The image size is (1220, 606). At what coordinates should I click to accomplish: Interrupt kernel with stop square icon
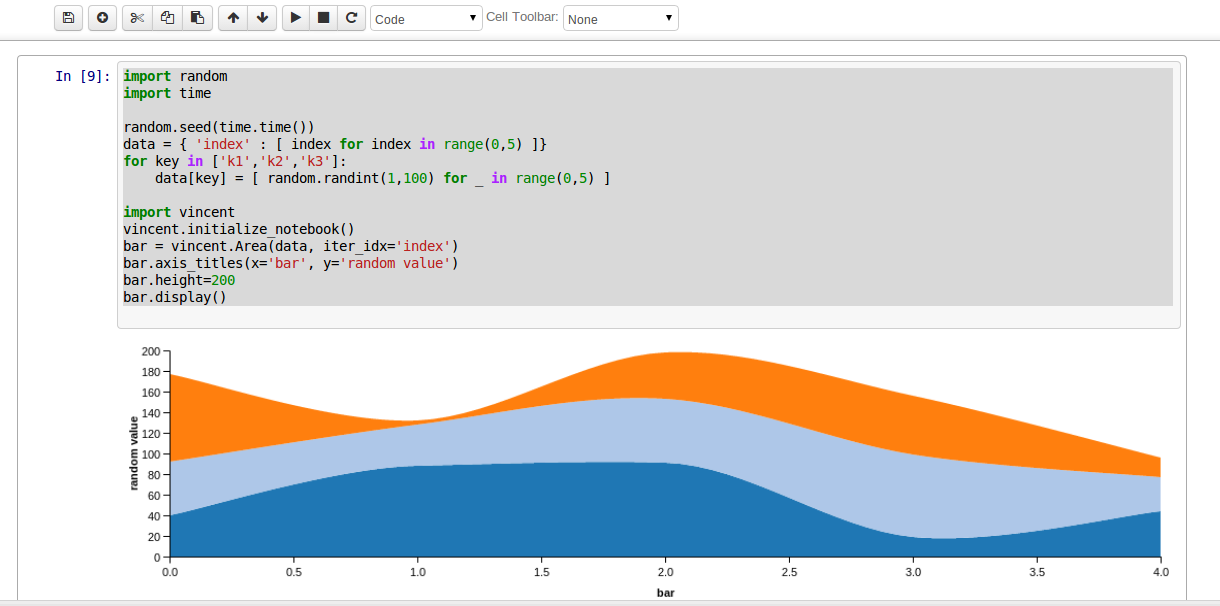pyautogui.click(x=323, y=18)
